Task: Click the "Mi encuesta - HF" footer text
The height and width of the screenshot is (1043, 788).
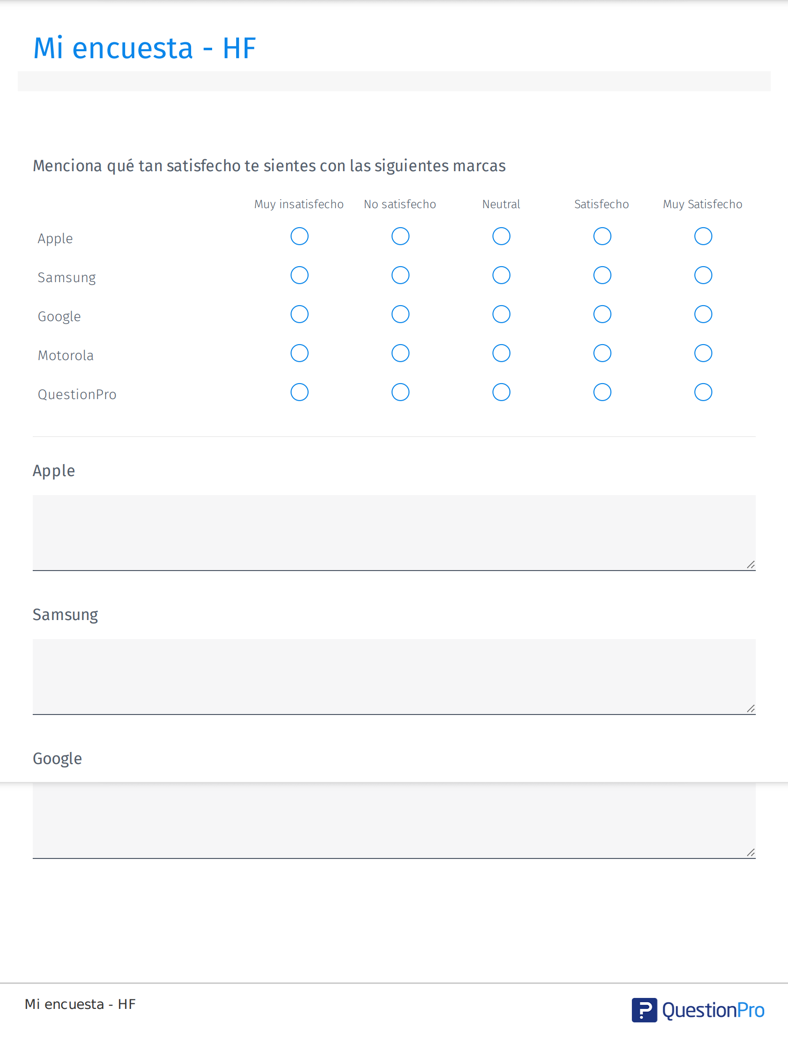Action: coord(80,1004)
